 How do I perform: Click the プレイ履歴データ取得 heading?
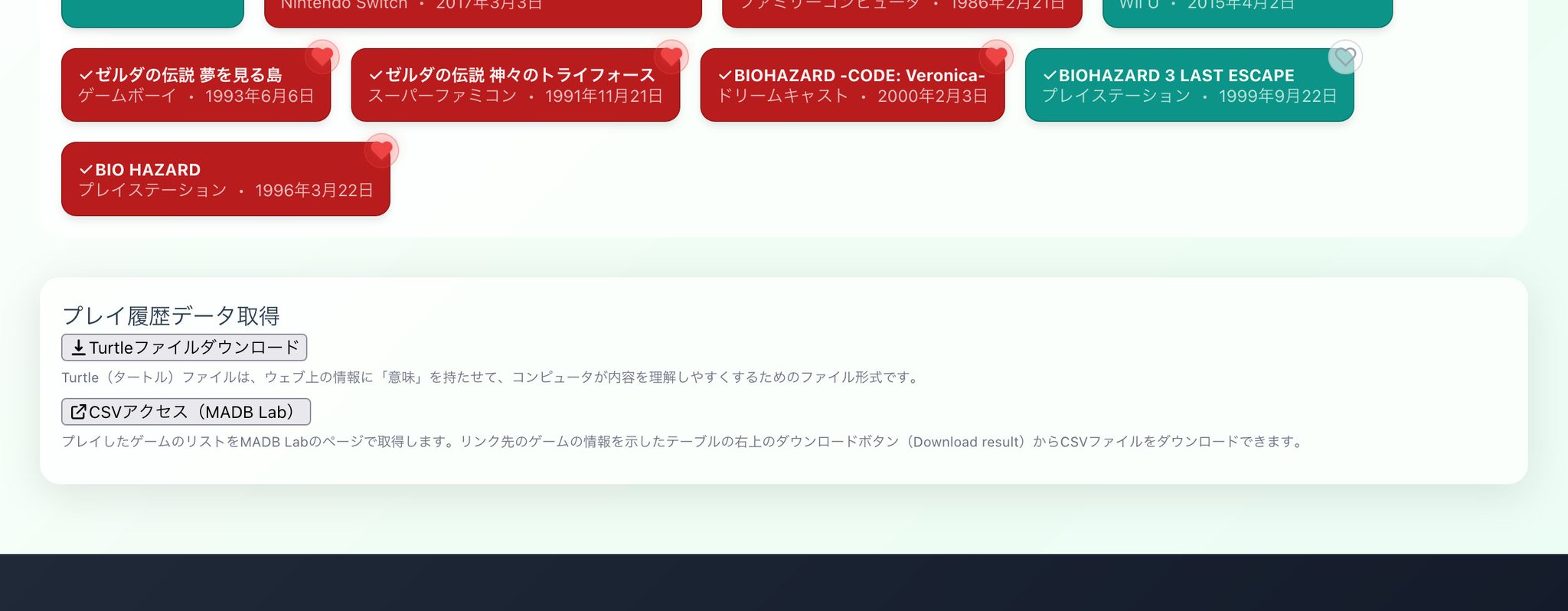click(x=171, y=315)
